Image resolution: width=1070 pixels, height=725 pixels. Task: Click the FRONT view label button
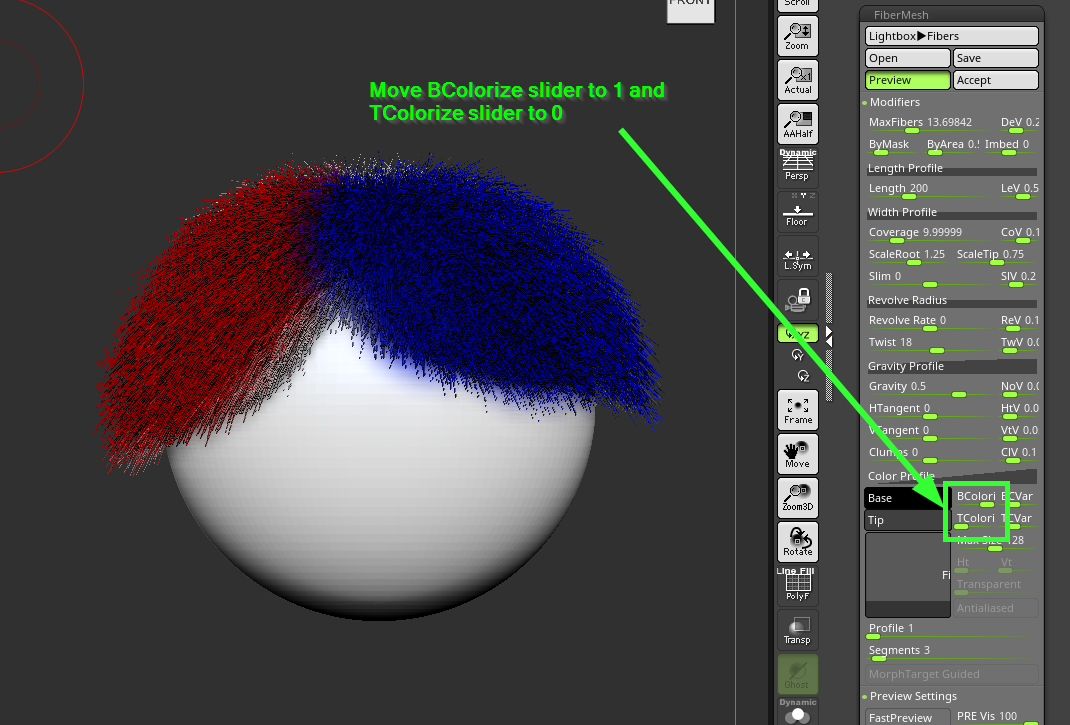click(691, 10)
